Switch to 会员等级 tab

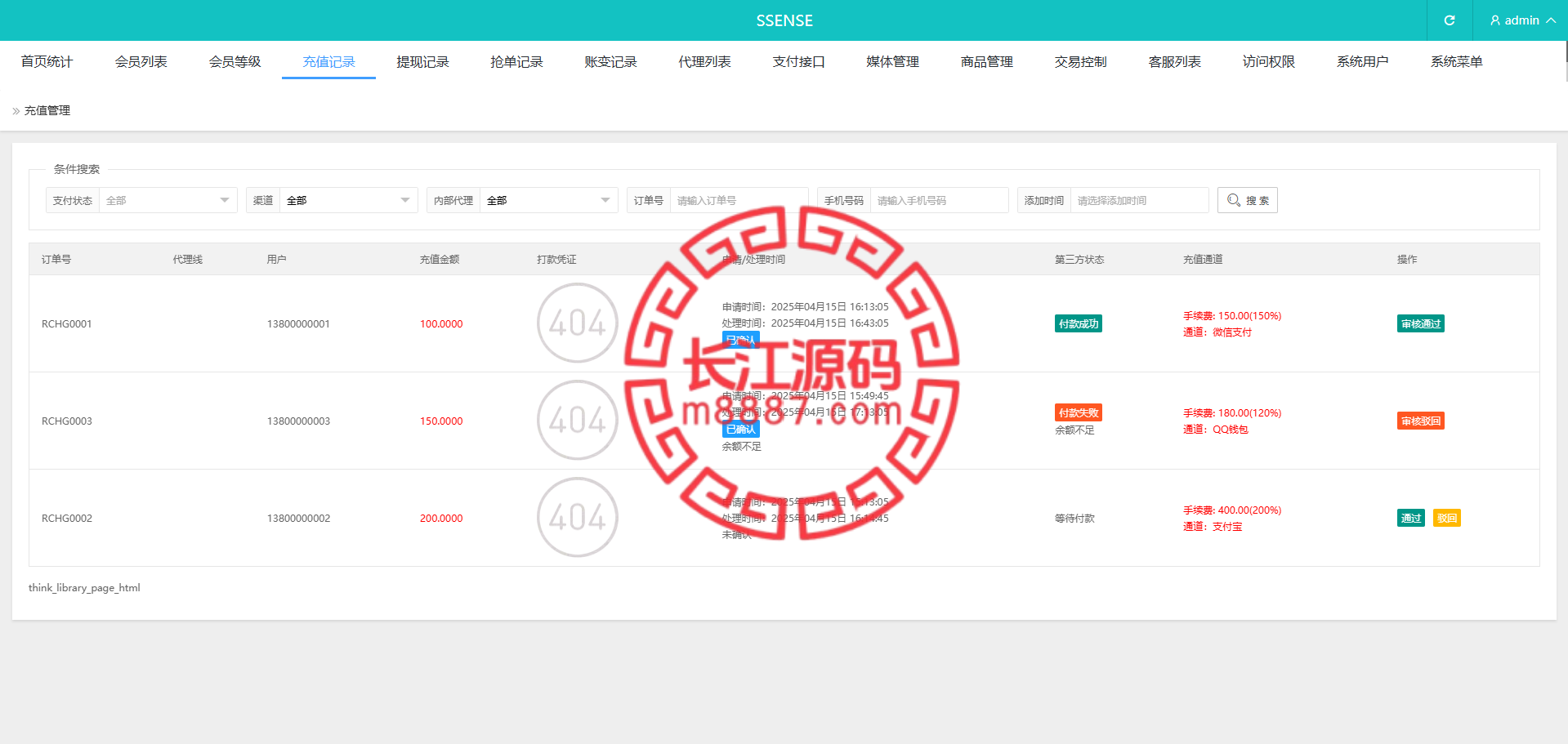[235, 62]
